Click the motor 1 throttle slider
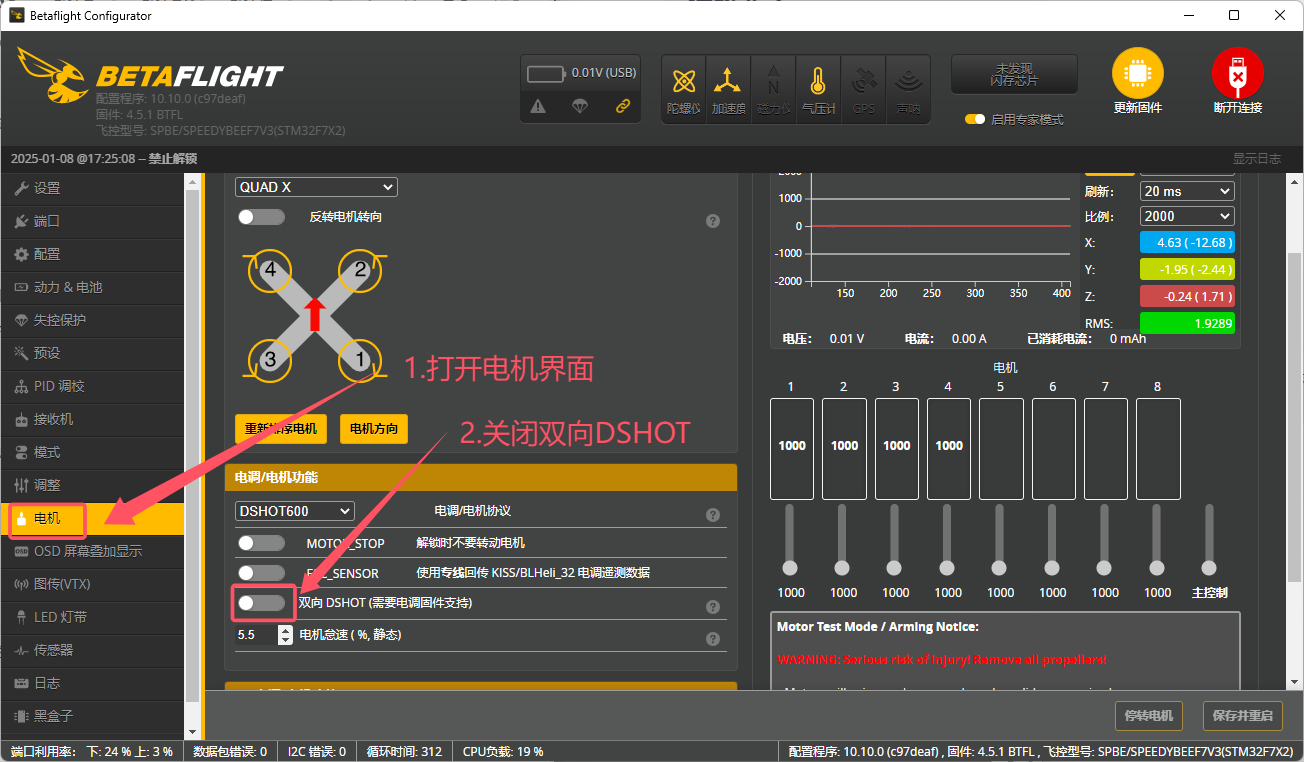 (x=790, y=541)
